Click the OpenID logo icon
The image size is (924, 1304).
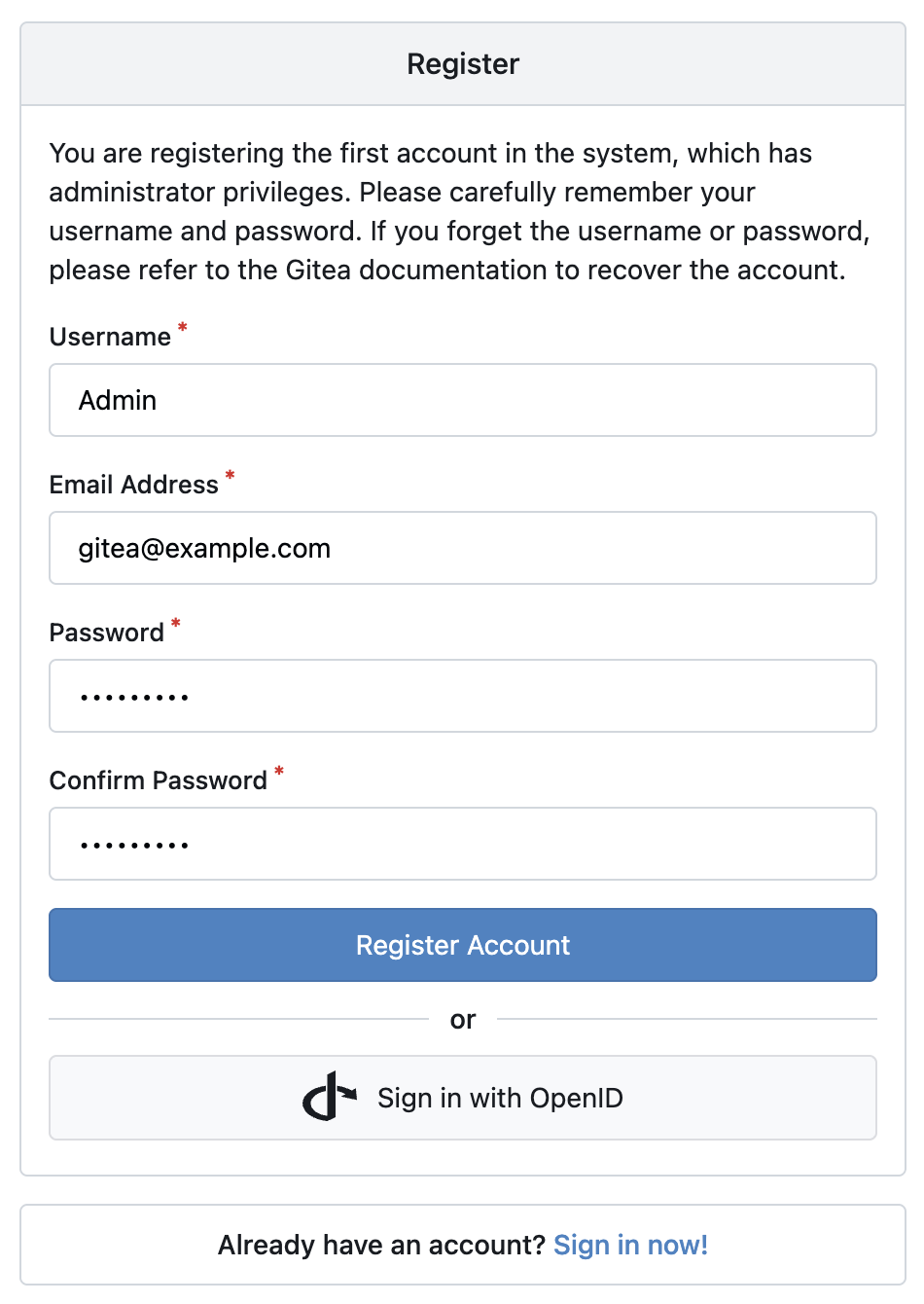329,1097
